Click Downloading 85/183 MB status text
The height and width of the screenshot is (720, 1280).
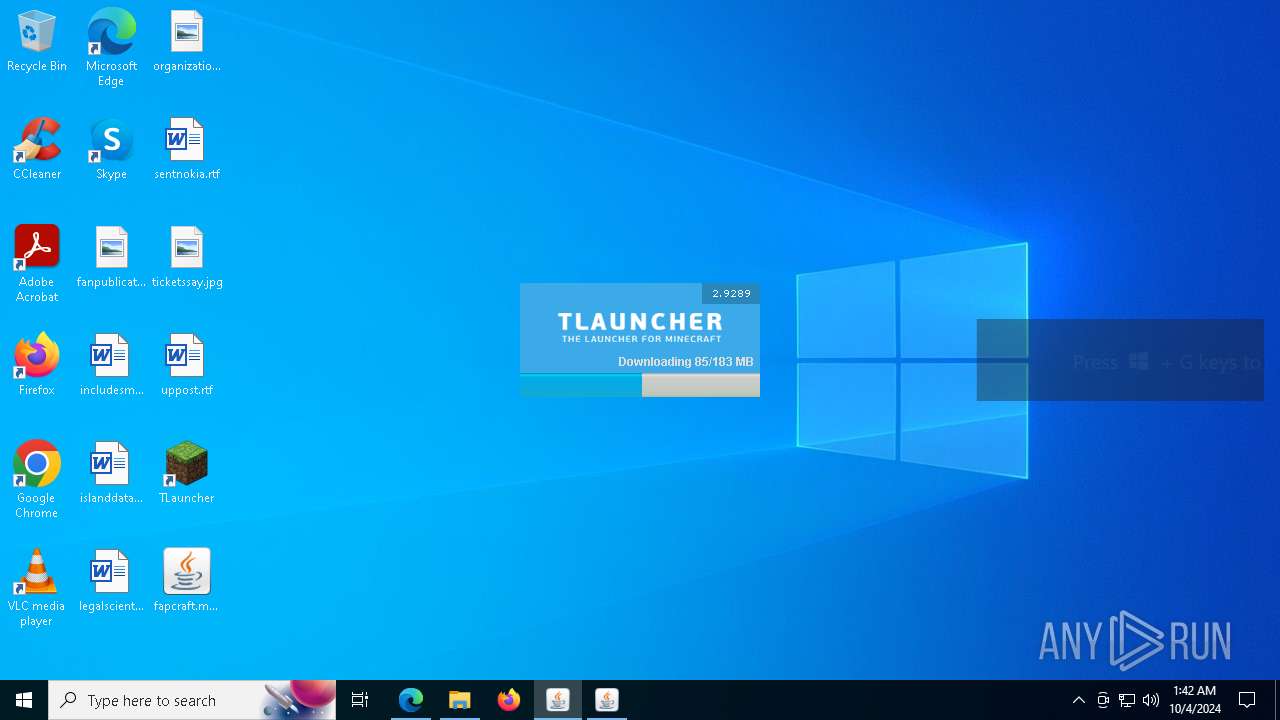pyautogui.click(x=685, y=361)
